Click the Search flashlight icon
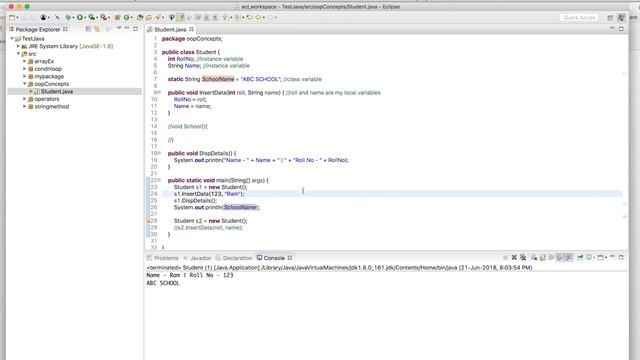This screenshot has width=640, height=360. (158, 18)
